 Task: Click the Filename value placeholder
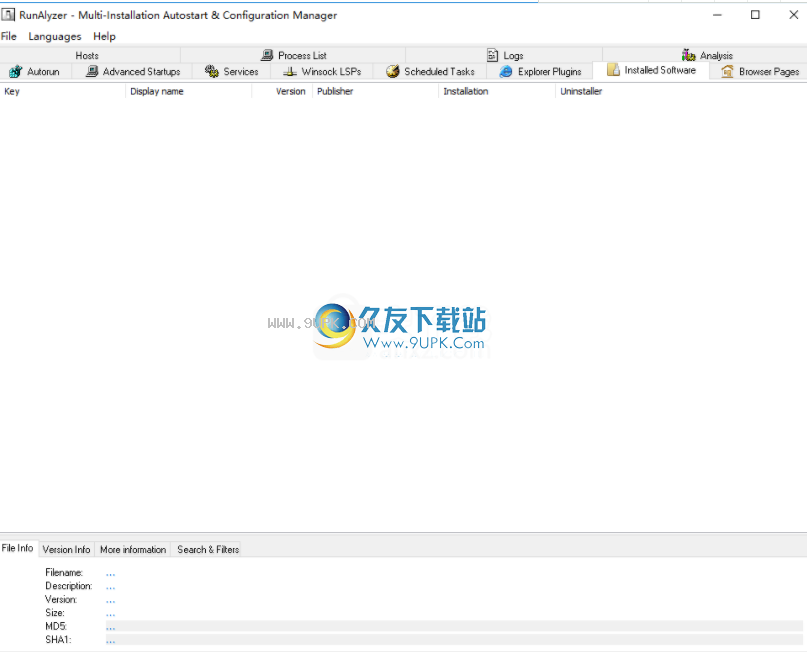click(x=111, y=573)
